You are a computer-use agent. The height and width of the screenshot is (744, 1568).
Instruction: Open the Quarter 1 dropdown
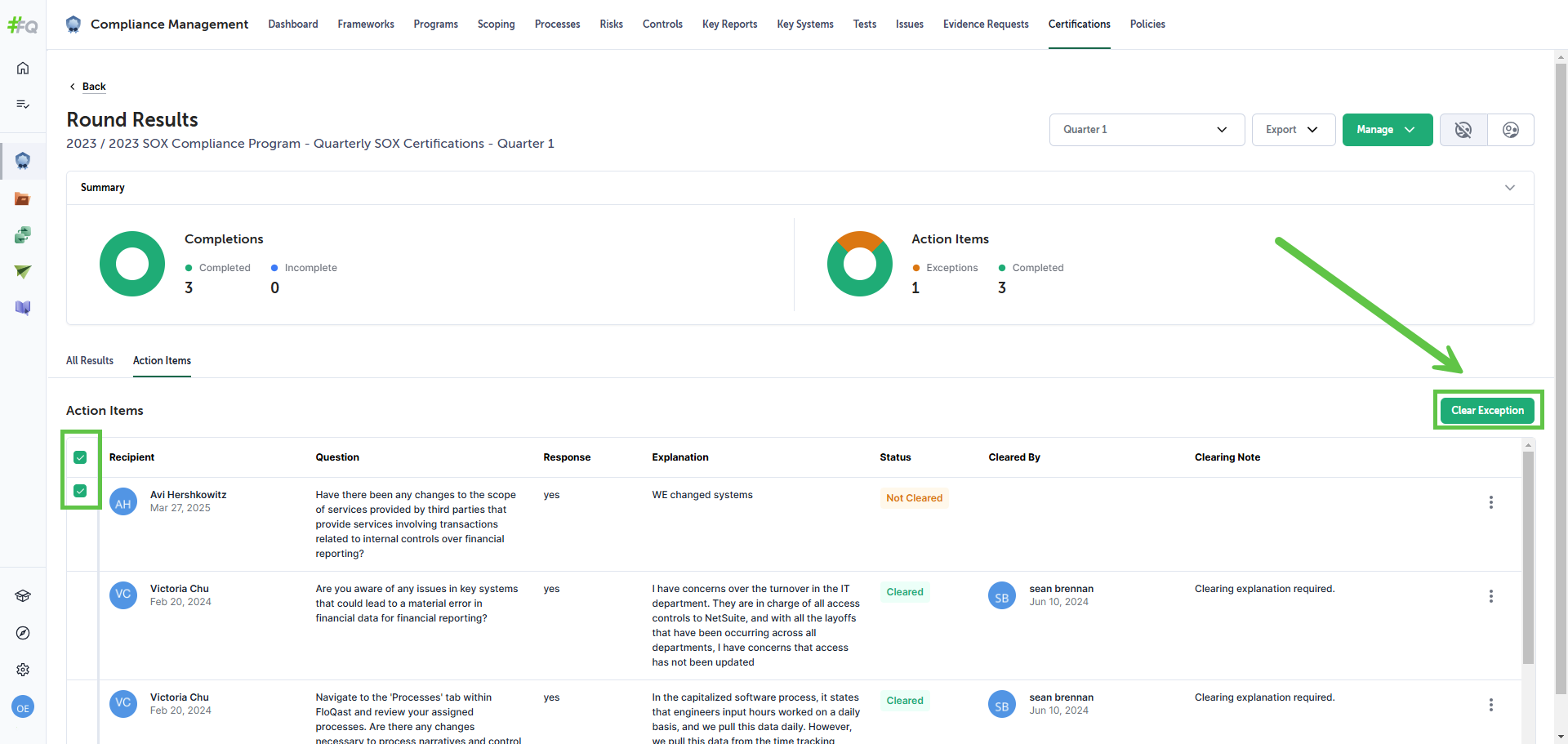(x=1147, y=130)
